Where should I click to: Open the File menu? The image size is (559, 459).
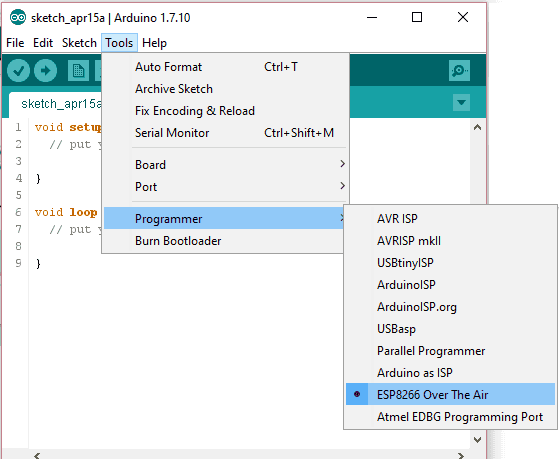point(15,43)
